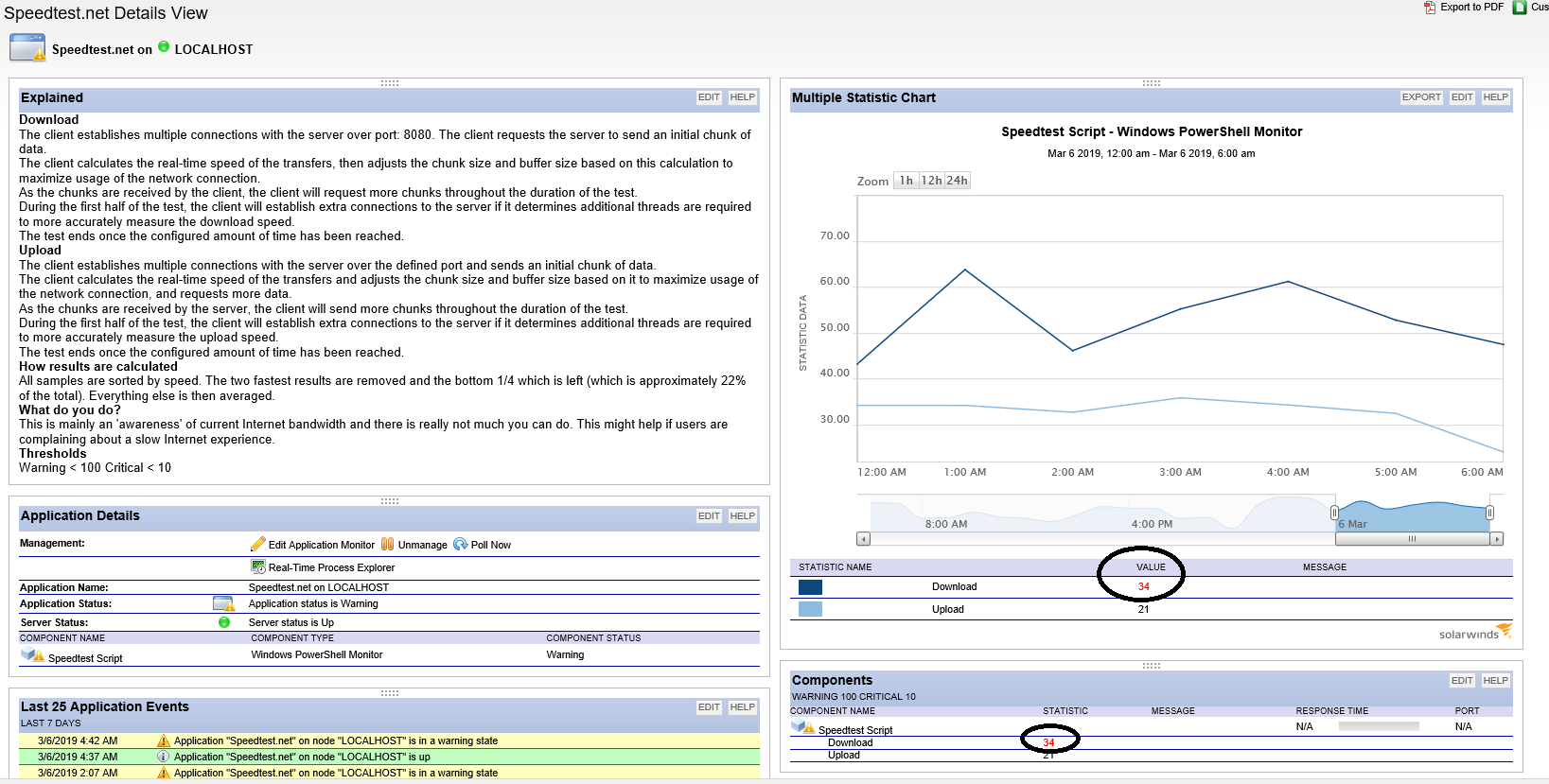Click the "Download" statistic name in chart legend
1549x784 pixels.
(954, 587)
